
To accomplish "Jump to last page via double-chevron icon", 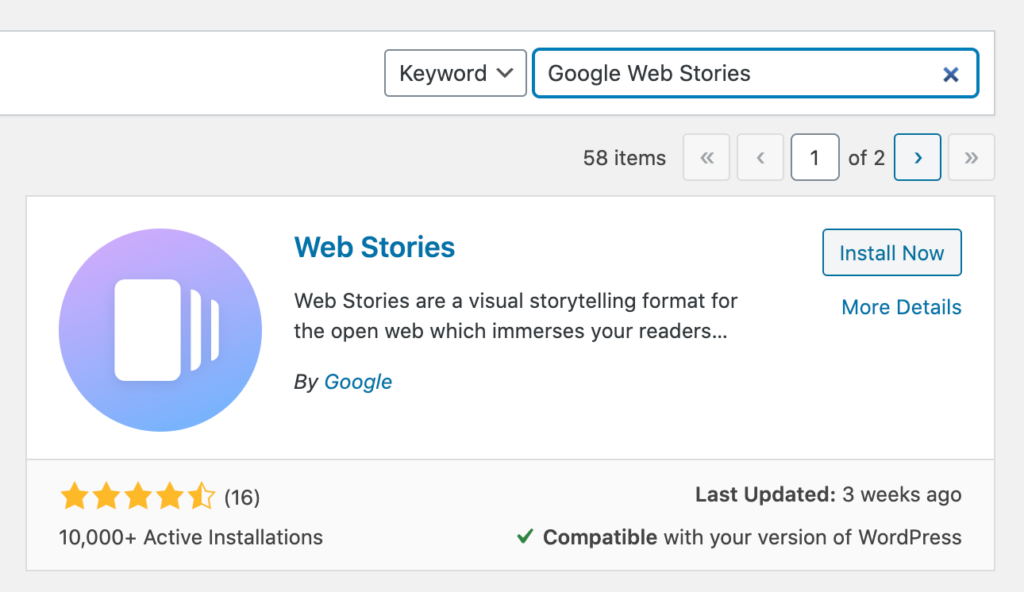I will 970,157.
